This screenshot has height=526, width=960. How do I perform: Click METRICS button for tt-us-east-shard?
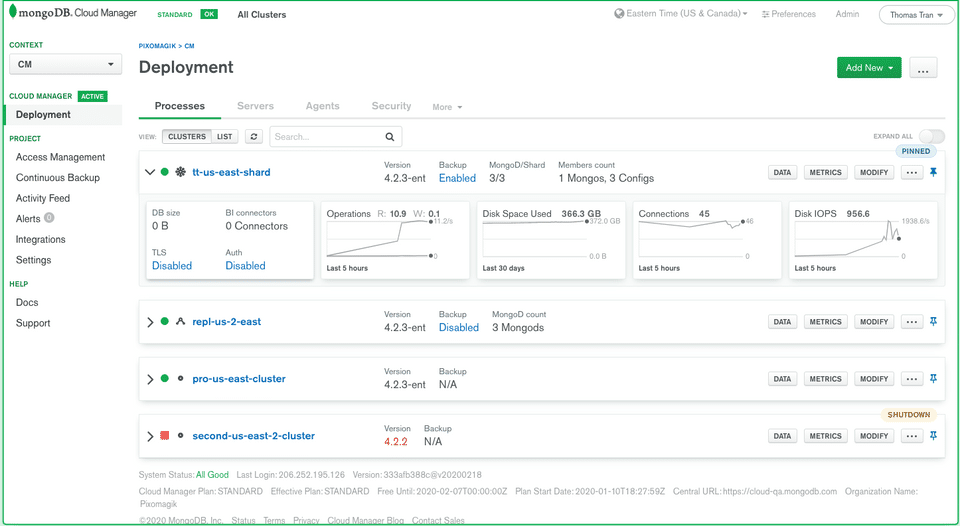(825, 172)
